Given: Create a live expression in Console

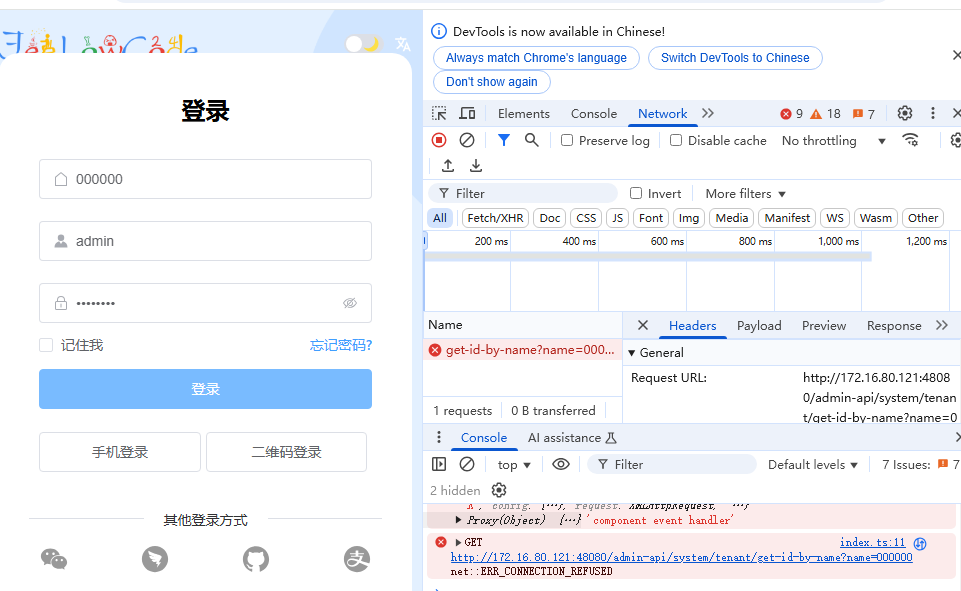Looking at the screenshot, I should [x=561, y=463].
